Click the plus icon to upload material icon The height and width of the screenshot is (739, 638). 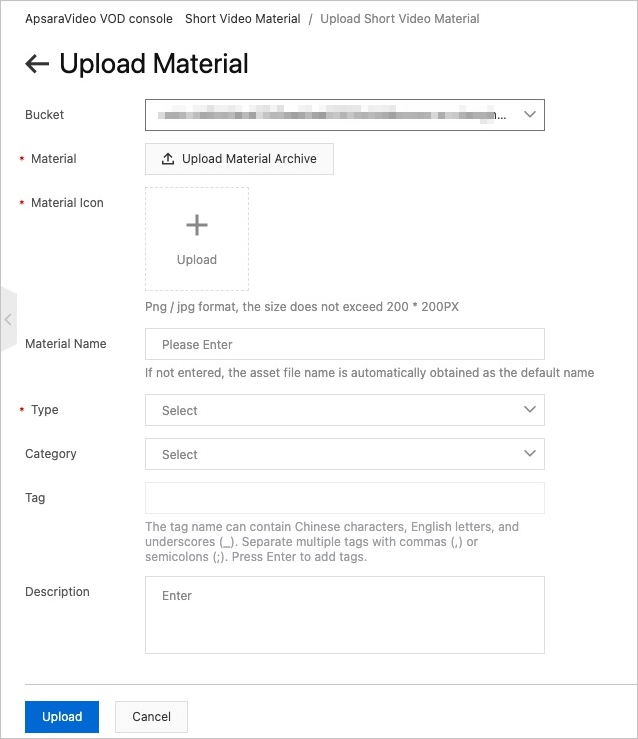(x=197, y=226)
